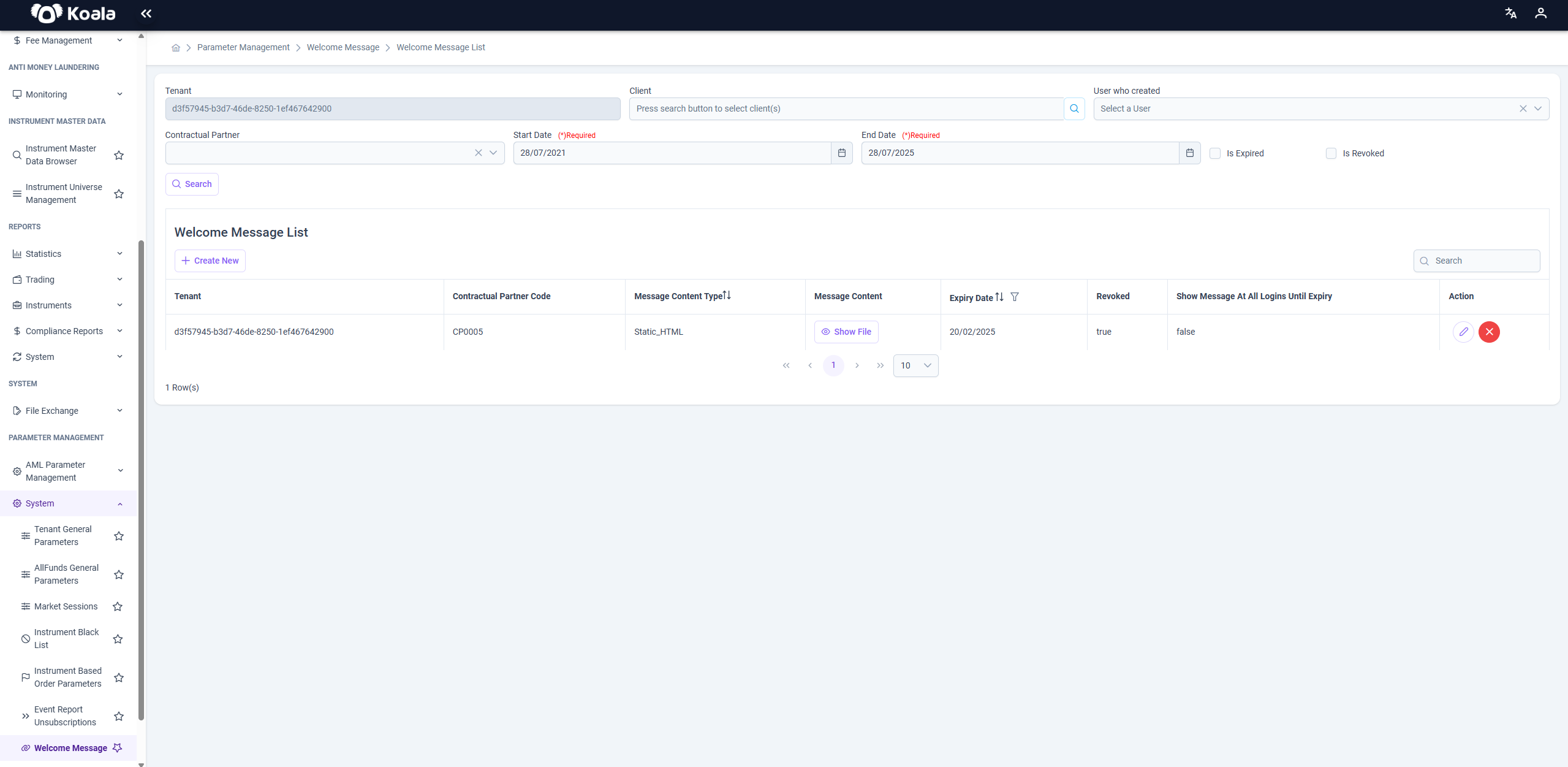The width and height of the screenshot is (1568, 767).
Task: Collapse the sidebar with double-chevron icon
Action: tap(146, 13)
